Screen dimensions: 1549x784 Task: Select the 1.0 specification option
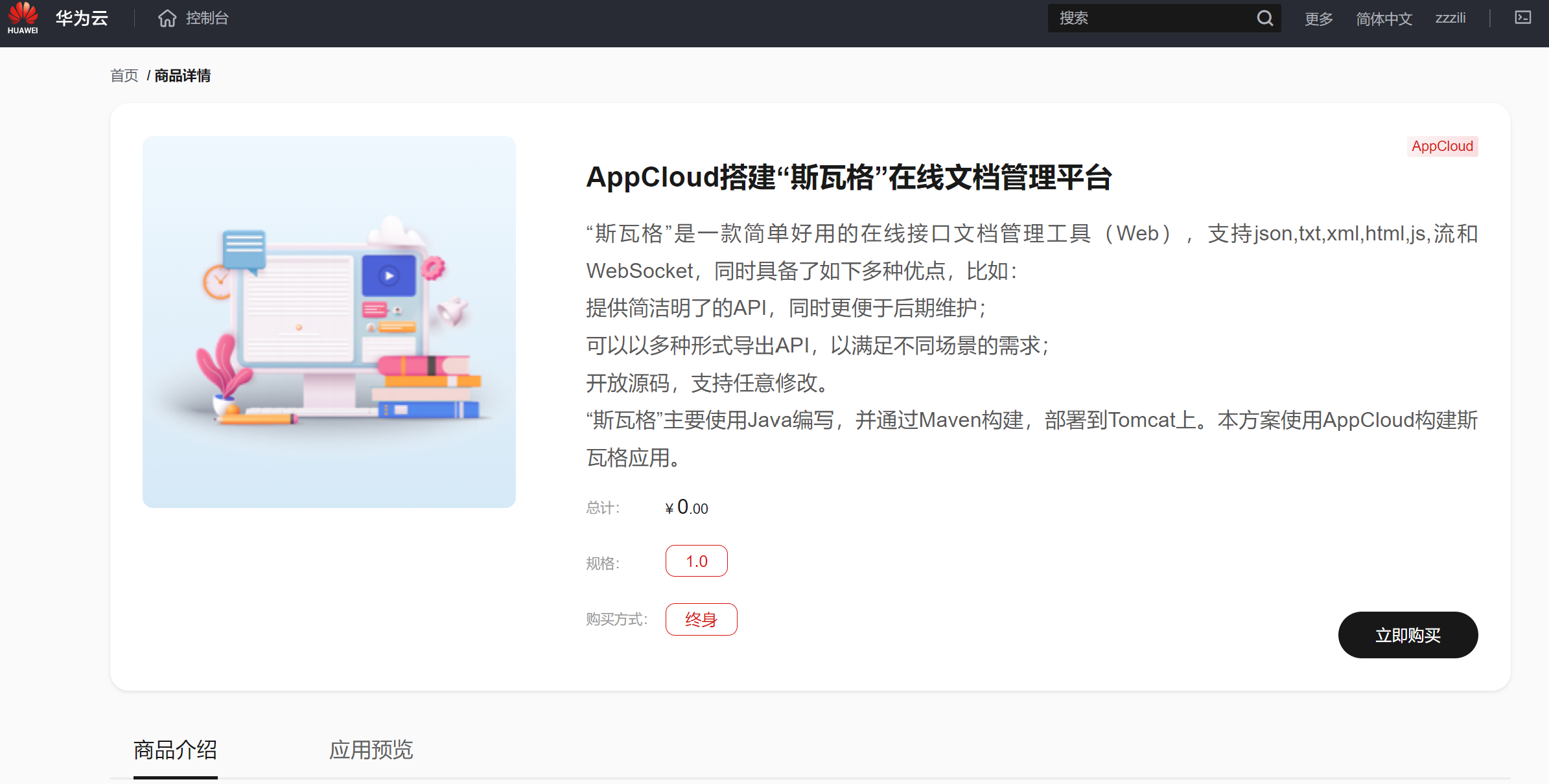click(696, 560)
